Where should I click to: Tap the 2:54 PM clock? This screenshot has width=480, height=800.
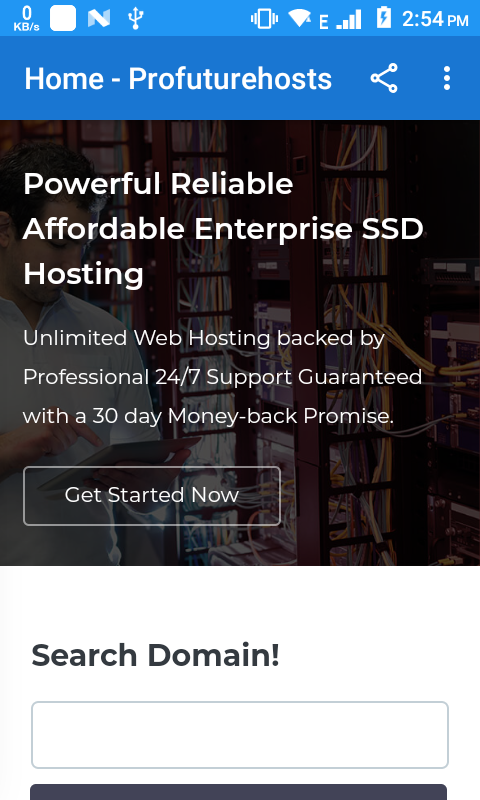[x=435, y=19]
